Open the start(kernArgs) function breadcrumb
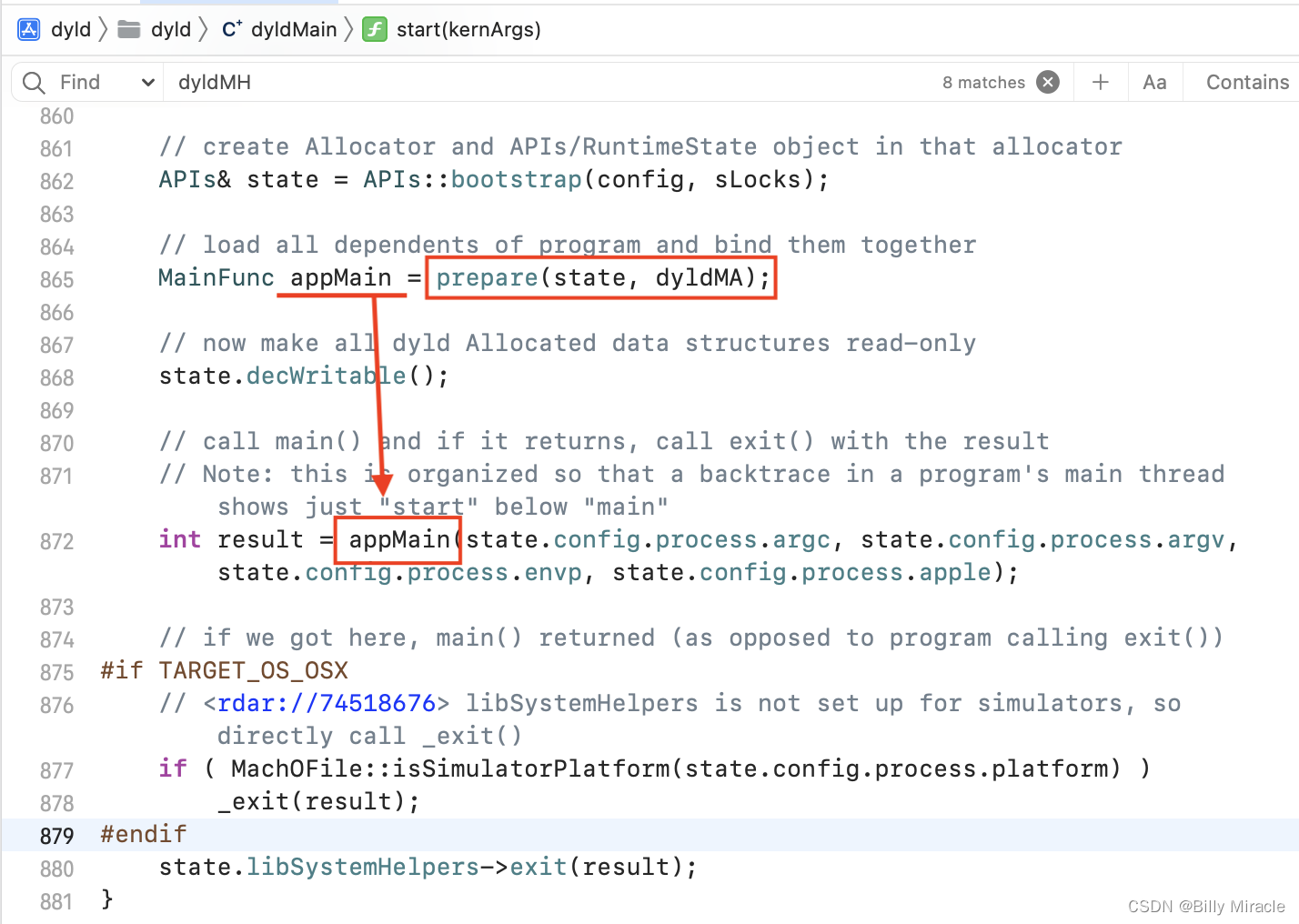 [468, 30]
